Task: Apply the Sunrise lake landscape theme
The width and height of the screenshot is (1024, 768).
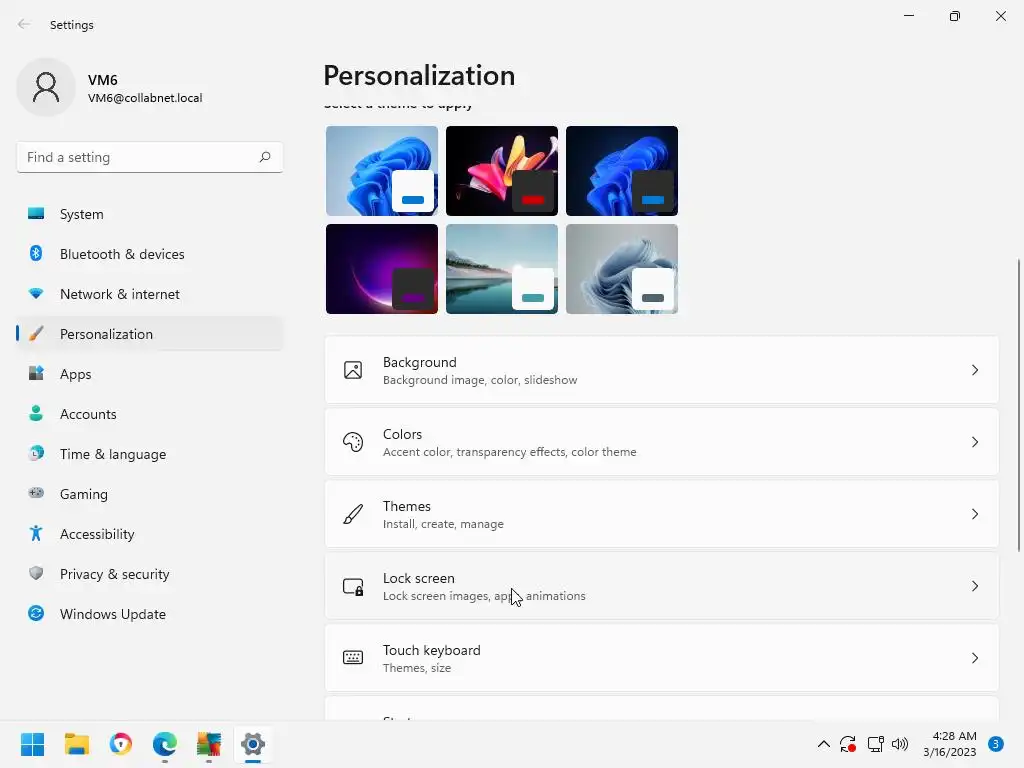Action: [502, 268]
